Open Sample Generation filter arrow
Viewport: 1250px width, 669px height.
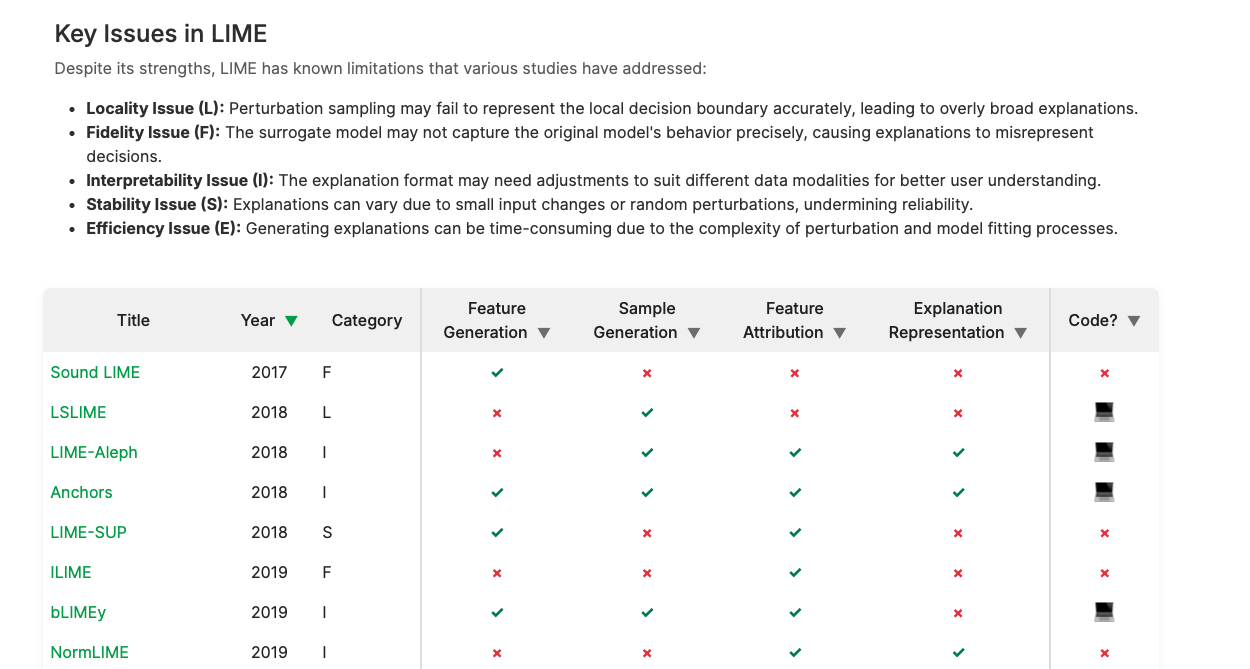[694, 333]
